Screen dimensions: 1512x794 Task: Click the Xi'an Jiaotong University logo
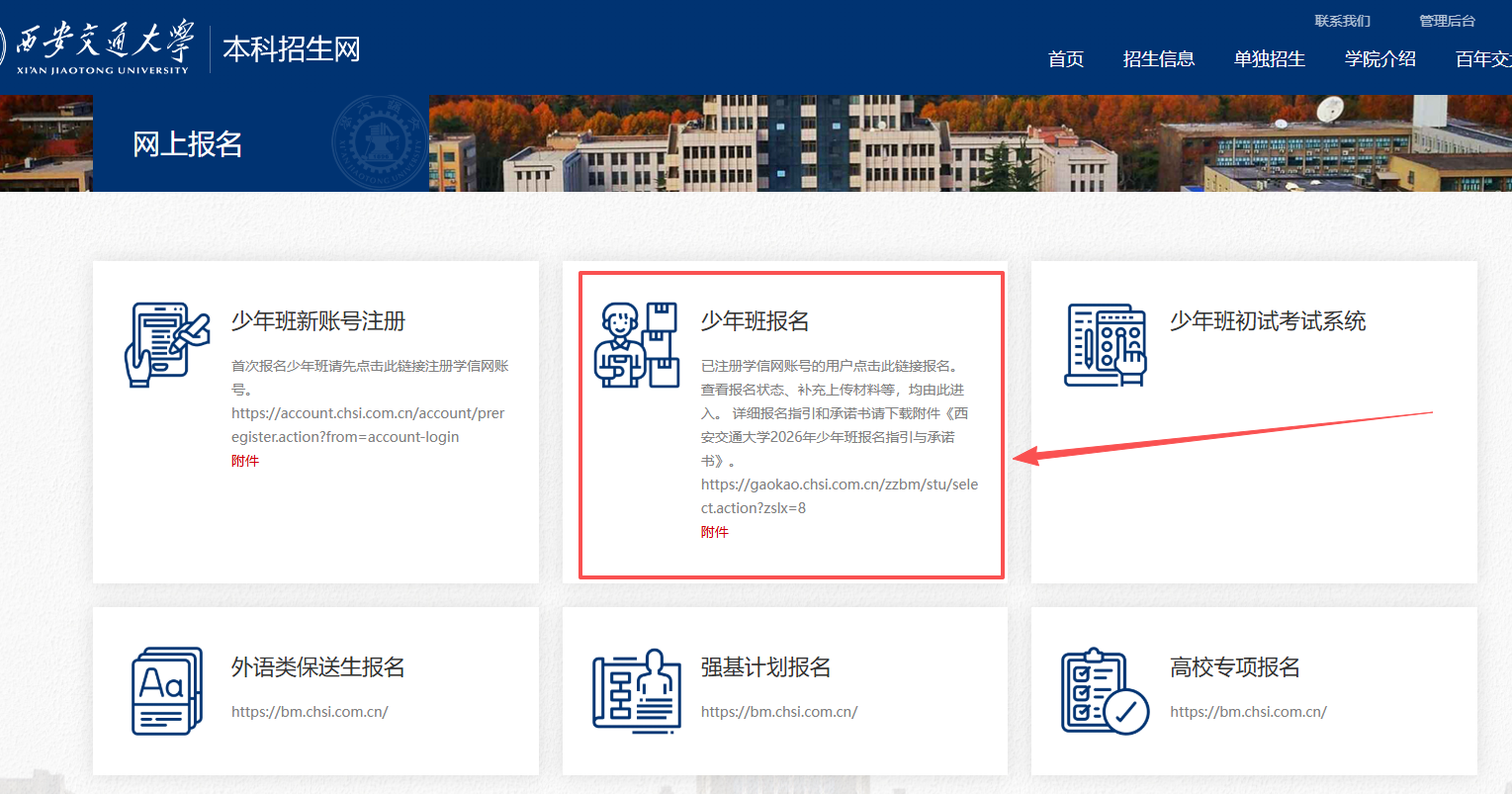(99, 47)
